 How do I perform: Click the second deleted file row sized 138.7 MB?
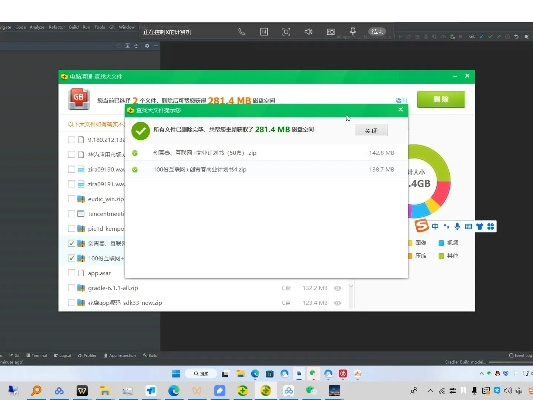pyautogui.click(x=266, y=169)
